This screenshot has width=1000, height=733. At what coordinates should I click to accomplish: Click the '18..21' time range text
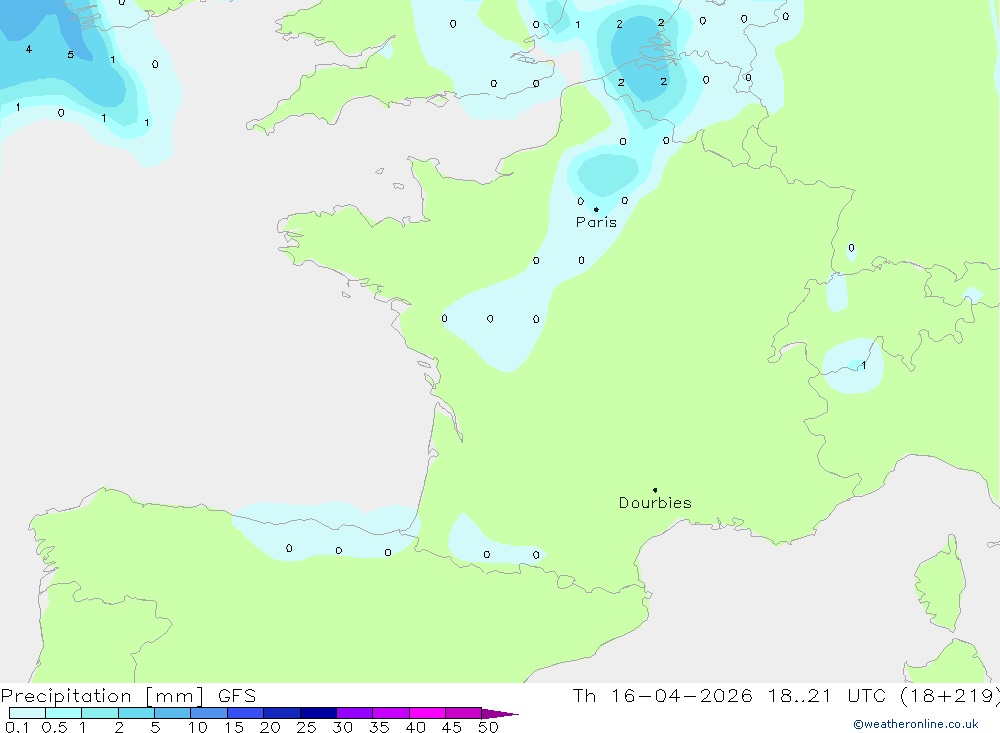tap(800, 696)
